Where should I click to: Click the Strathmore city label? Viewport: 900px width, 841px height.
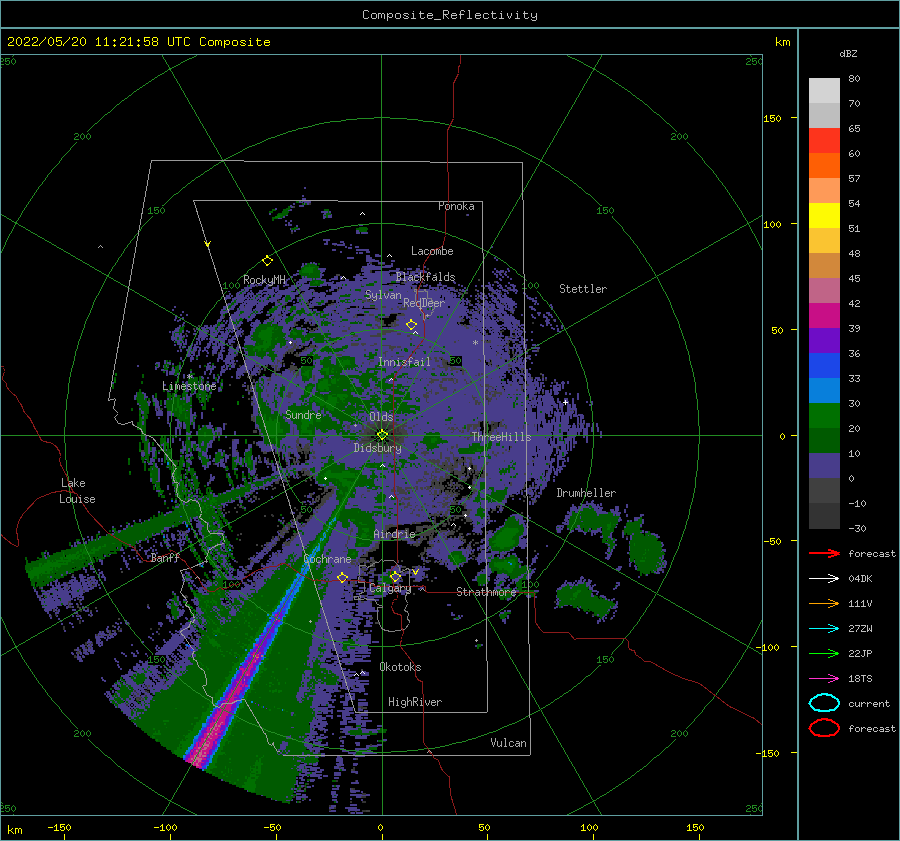click(486, 592)
